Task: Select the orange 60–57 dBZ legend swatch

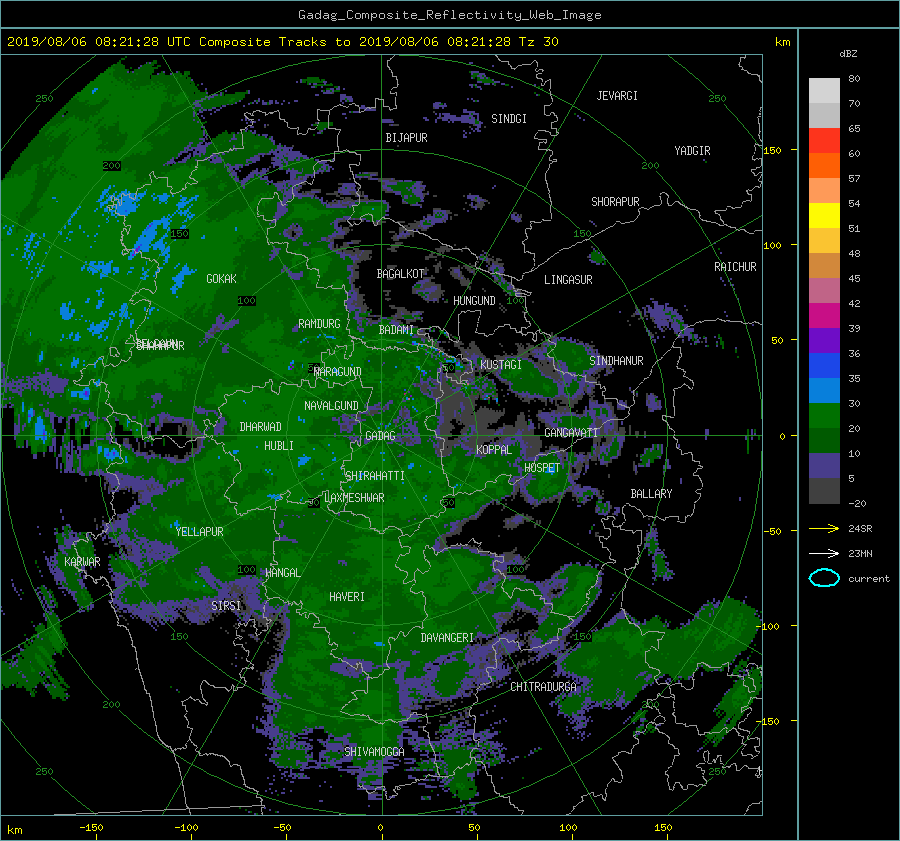Action: click(824, 165)
